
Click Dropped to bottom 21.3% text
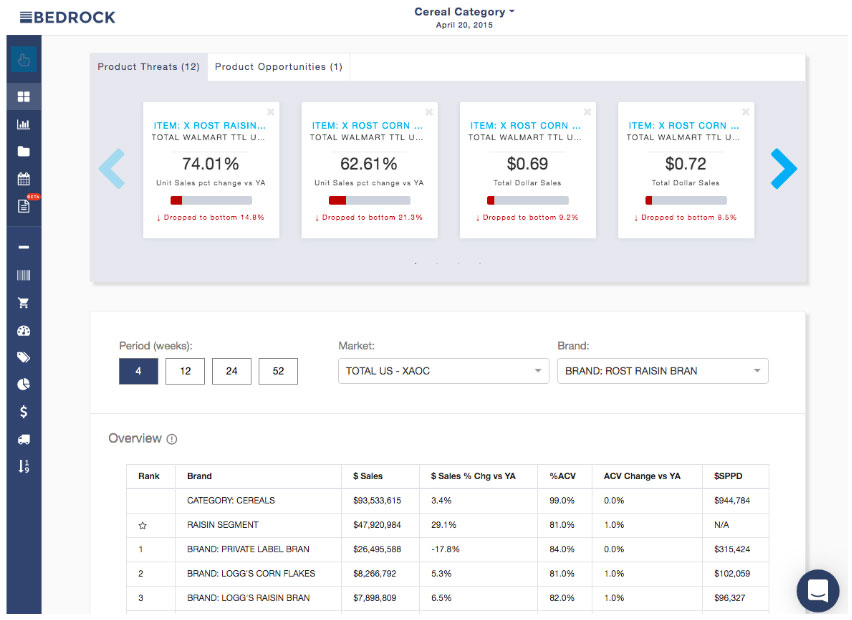pyautogui.click(x=369, y=218)
